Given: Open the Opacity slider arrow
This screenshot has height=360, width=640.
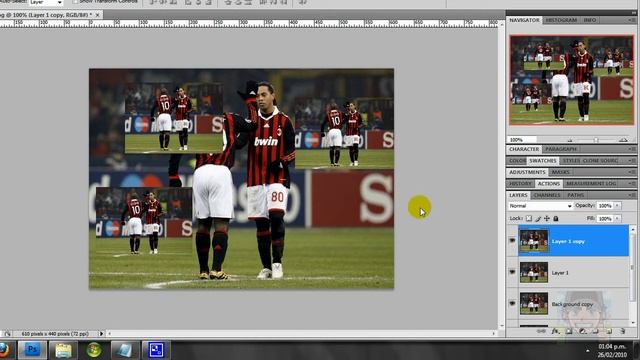Looking at the screenshot, I should 618,206.
